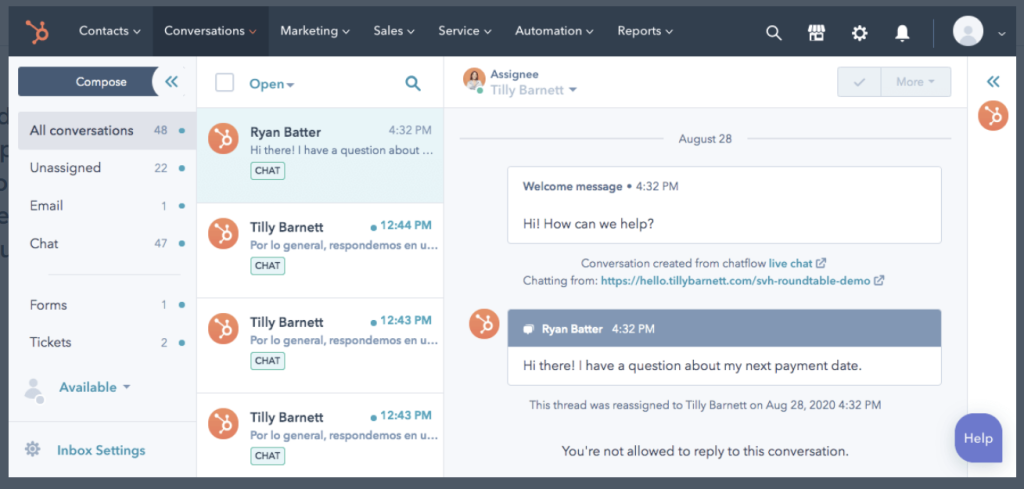Click the CHAT tag under Ryan Batter
The image size is (1024, 489).
268,170
